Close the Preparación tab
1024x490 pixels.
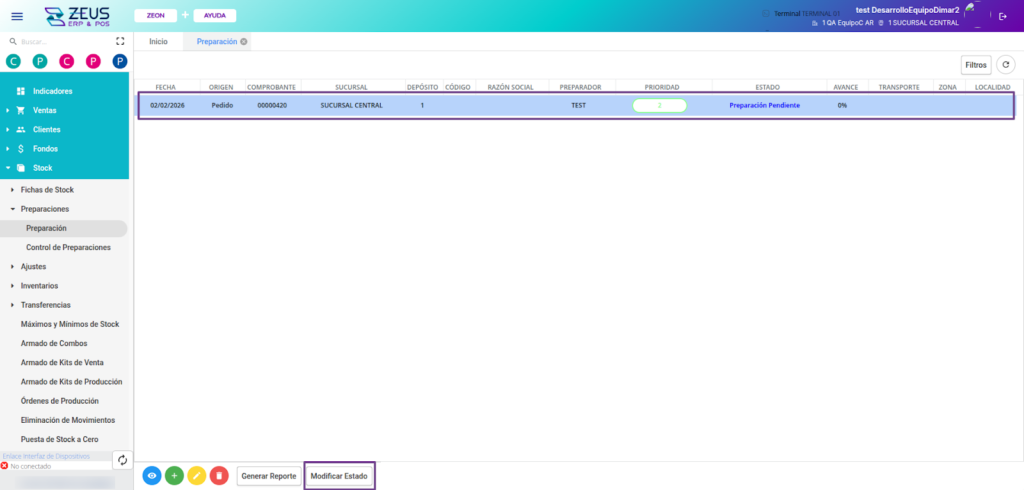244,41
